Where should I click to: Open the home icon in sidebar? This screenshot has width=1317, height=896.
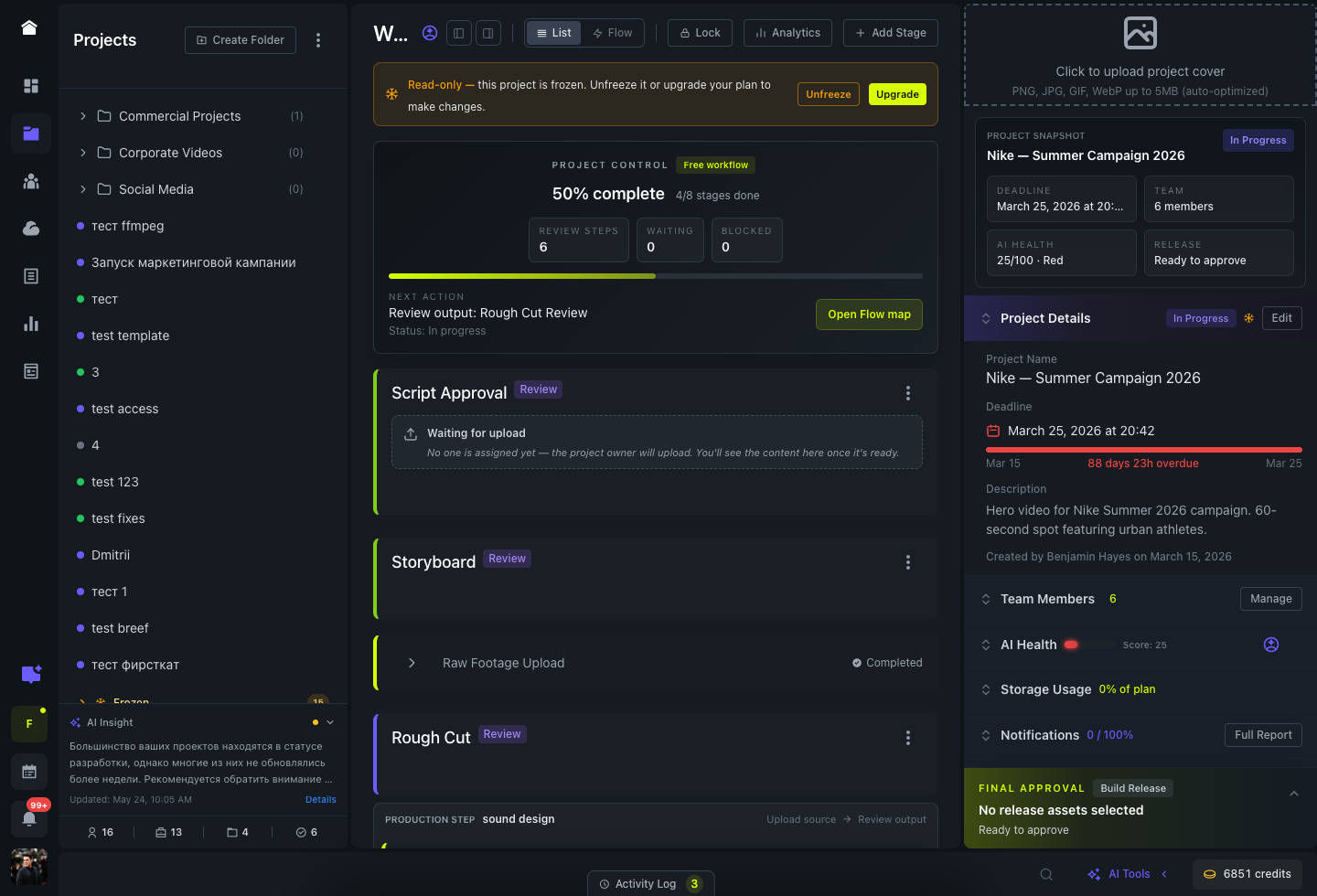pos(29,27)
